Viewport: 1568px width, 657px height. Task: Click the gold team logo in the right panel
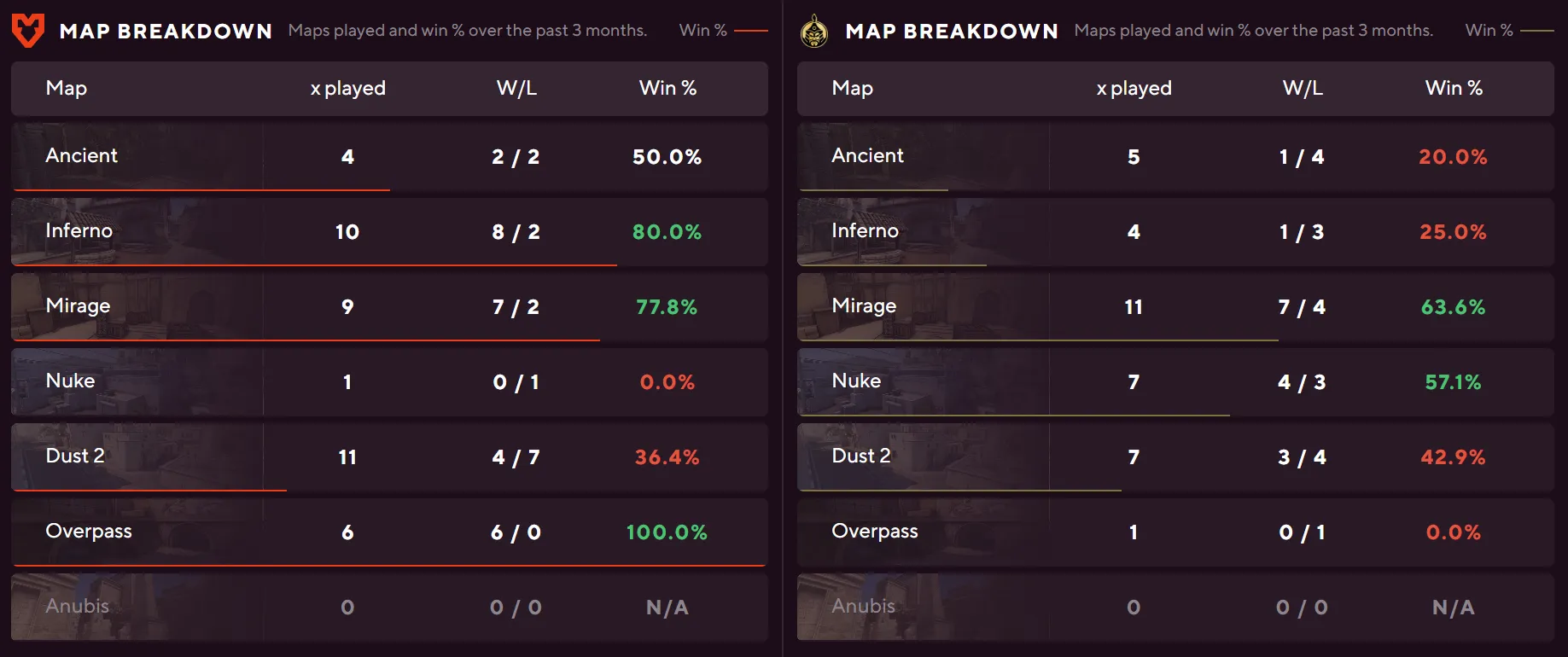click(x=814, y=31)
